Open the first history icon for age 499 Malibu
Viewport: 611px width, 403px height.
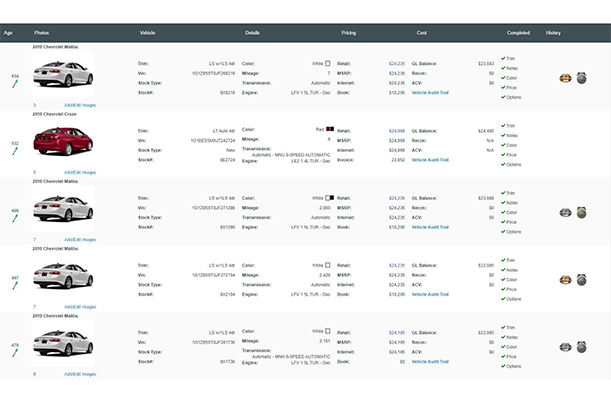pyautogui.click(x=566, y=212)
